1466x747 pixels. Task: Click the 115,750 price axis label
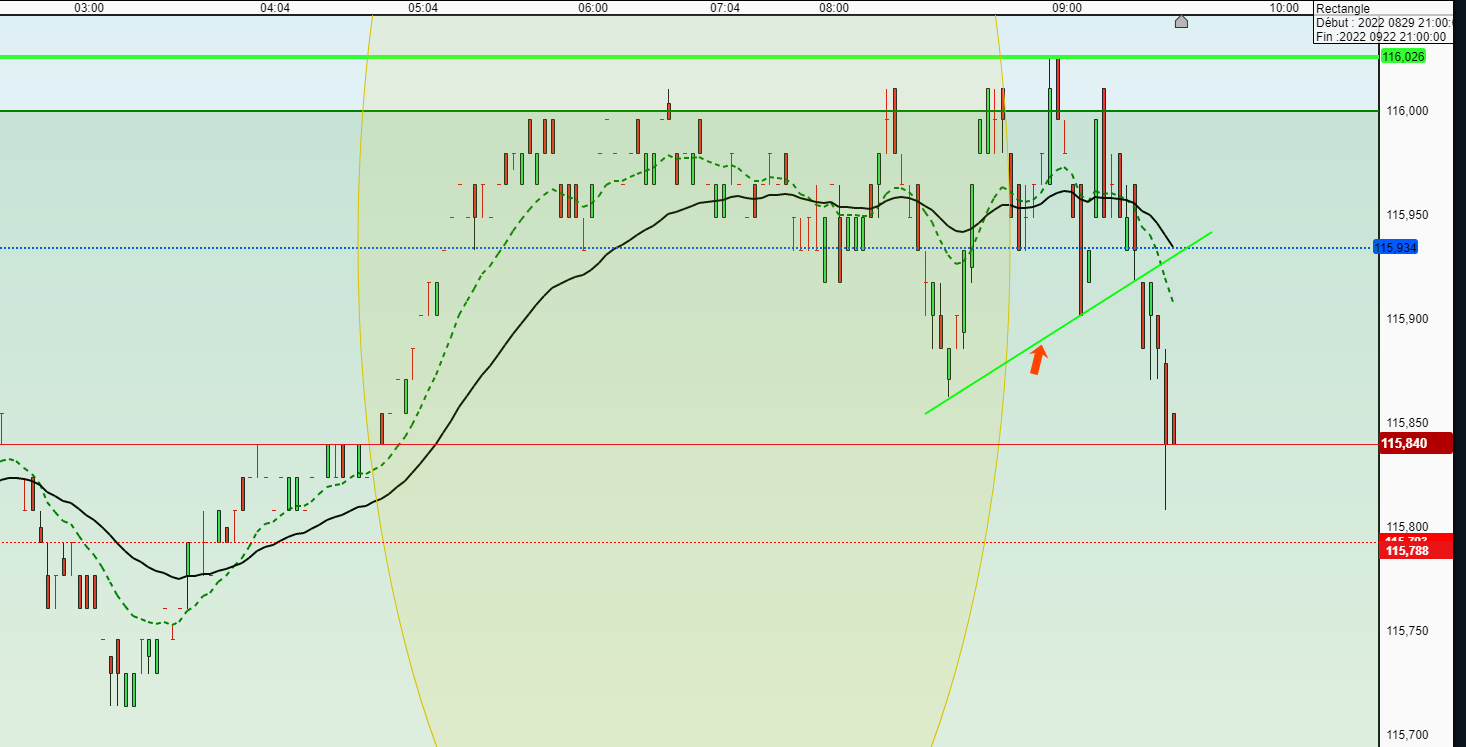[1408, 631]
